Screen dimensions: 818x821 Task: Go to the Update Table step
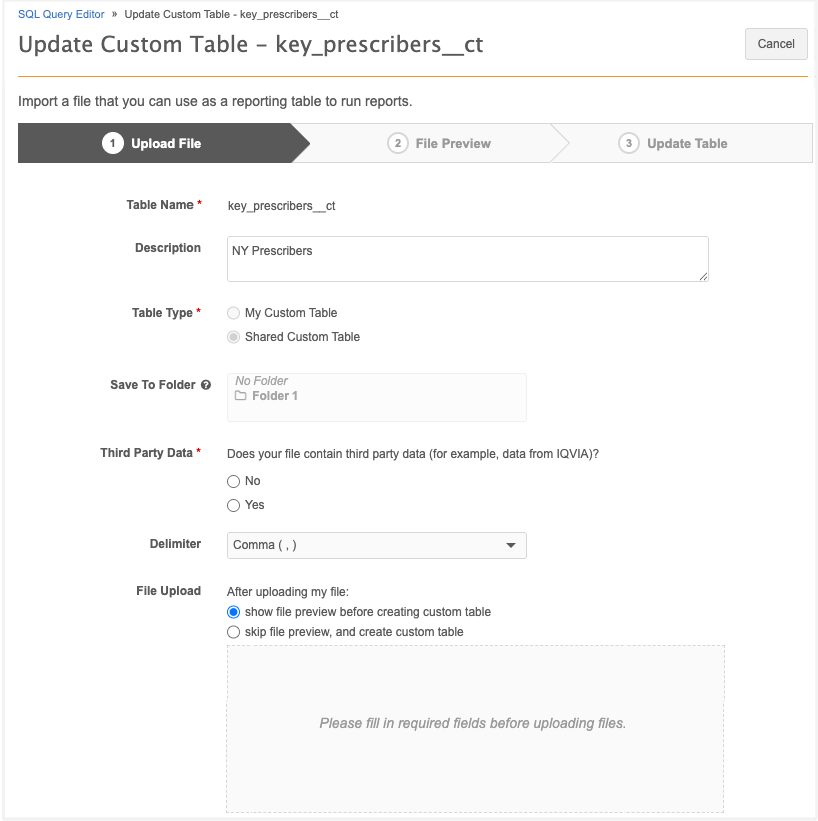coord(687,143)
